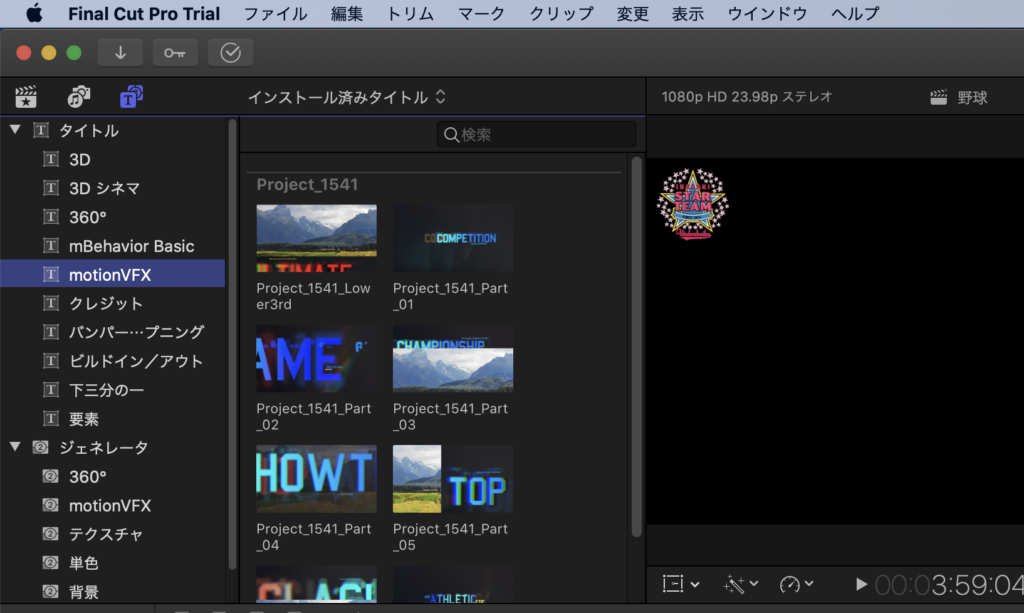
Task: Select the Project_1541_Part_01 thumbnail
Action: click(453, 238)
